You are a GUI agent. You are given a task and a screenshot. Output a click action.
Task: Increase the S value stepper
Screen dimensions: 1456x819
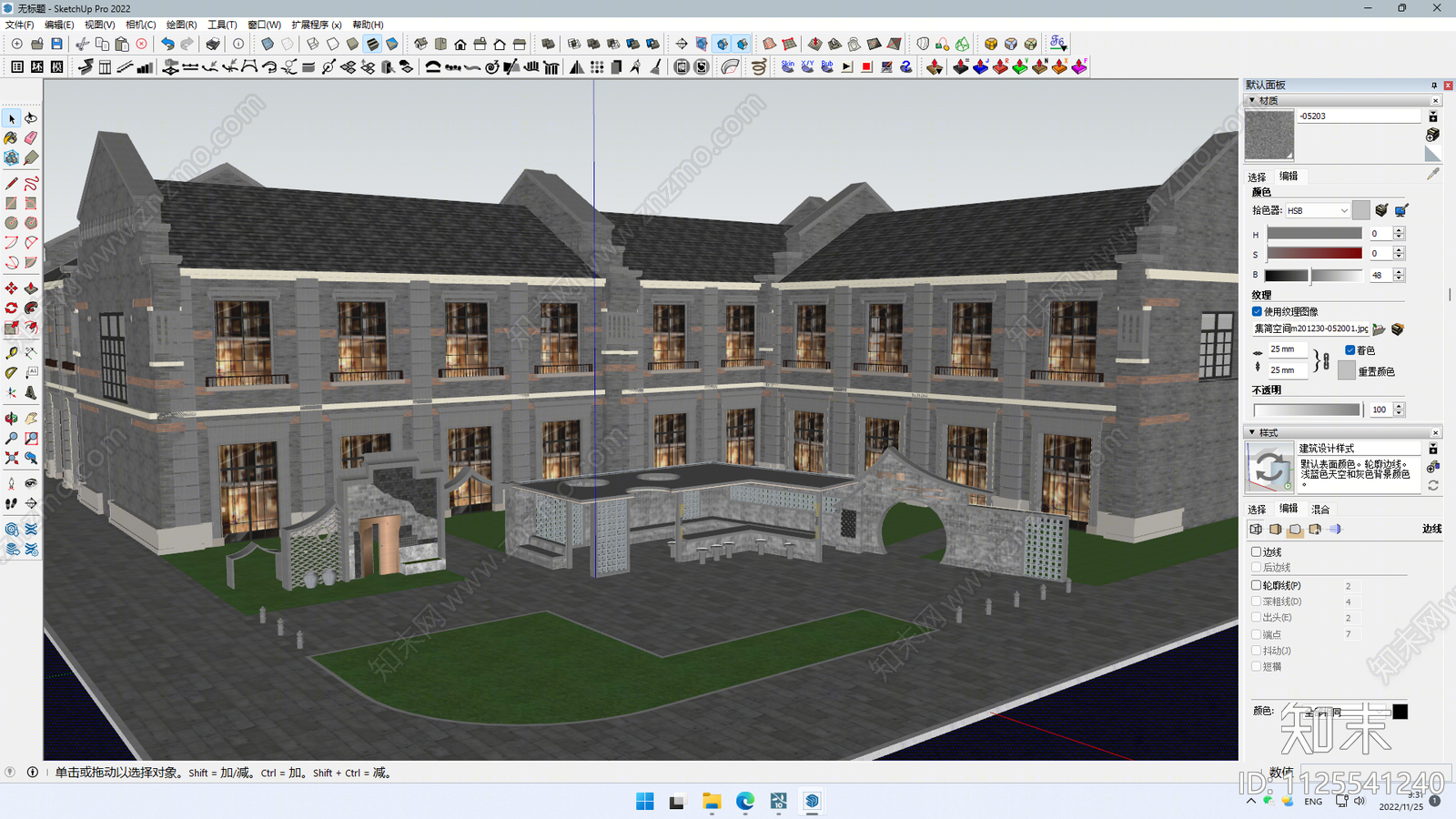(1399, 250)
